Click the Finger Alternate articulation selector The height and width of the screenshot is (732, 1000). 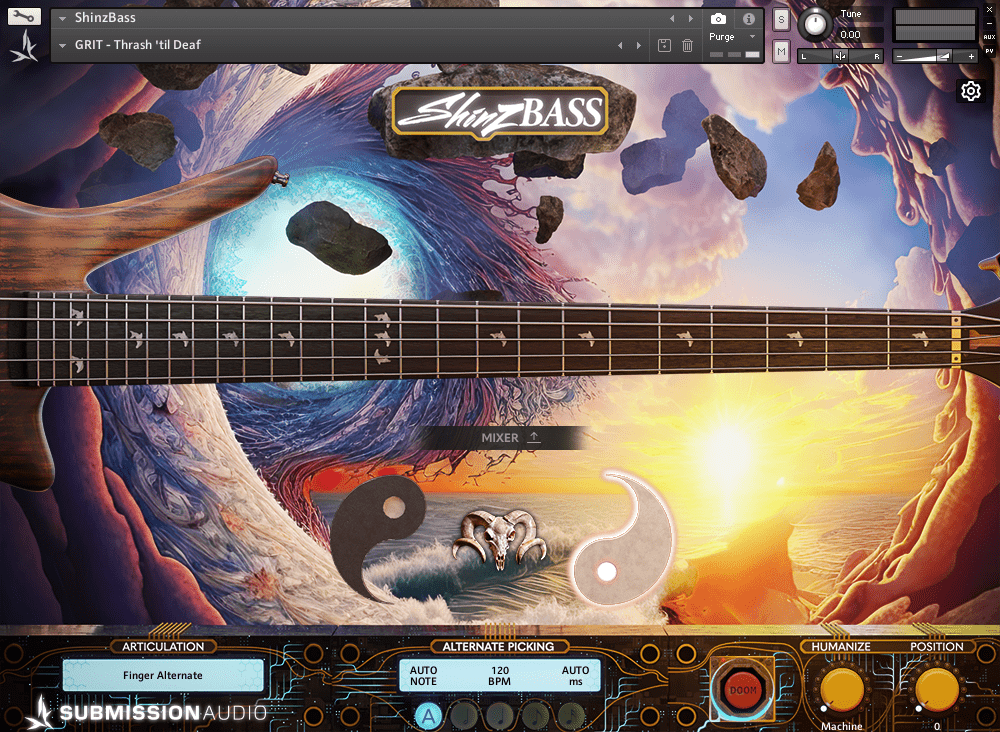(163, 675)
